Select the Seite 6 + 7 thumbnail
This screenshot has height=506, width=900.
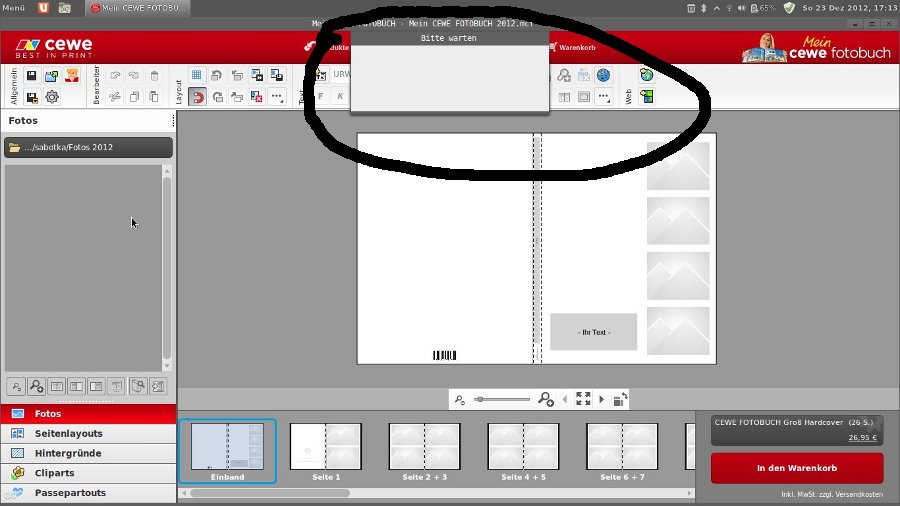pos(622,451)
